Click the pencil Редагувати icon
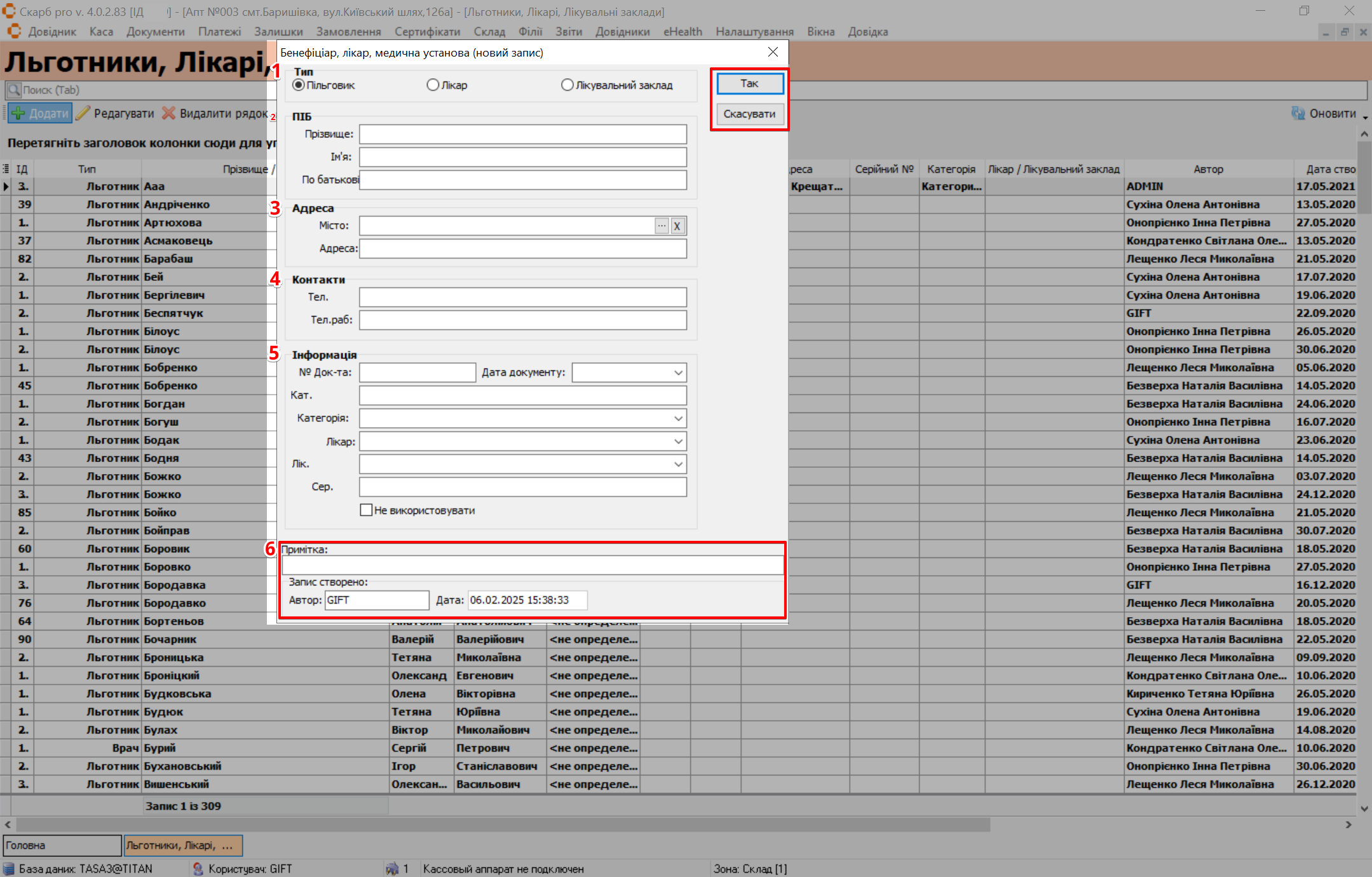1372x877 pixels. pos(83,113)
